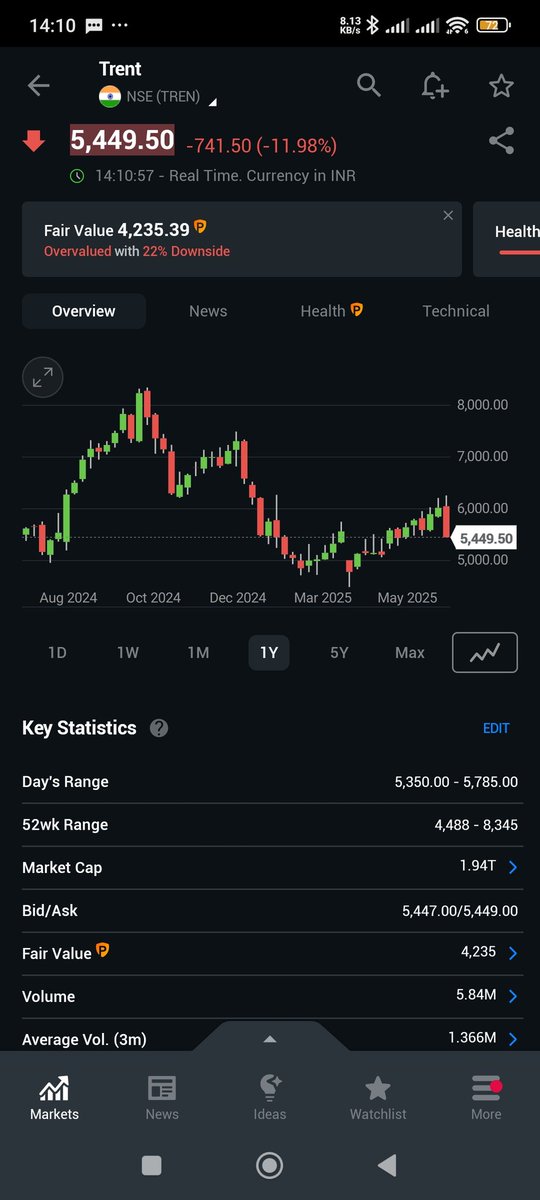Select 1Y chart timeframe
The width and height of the screenshot is (540, 1200).
(269, 653)
